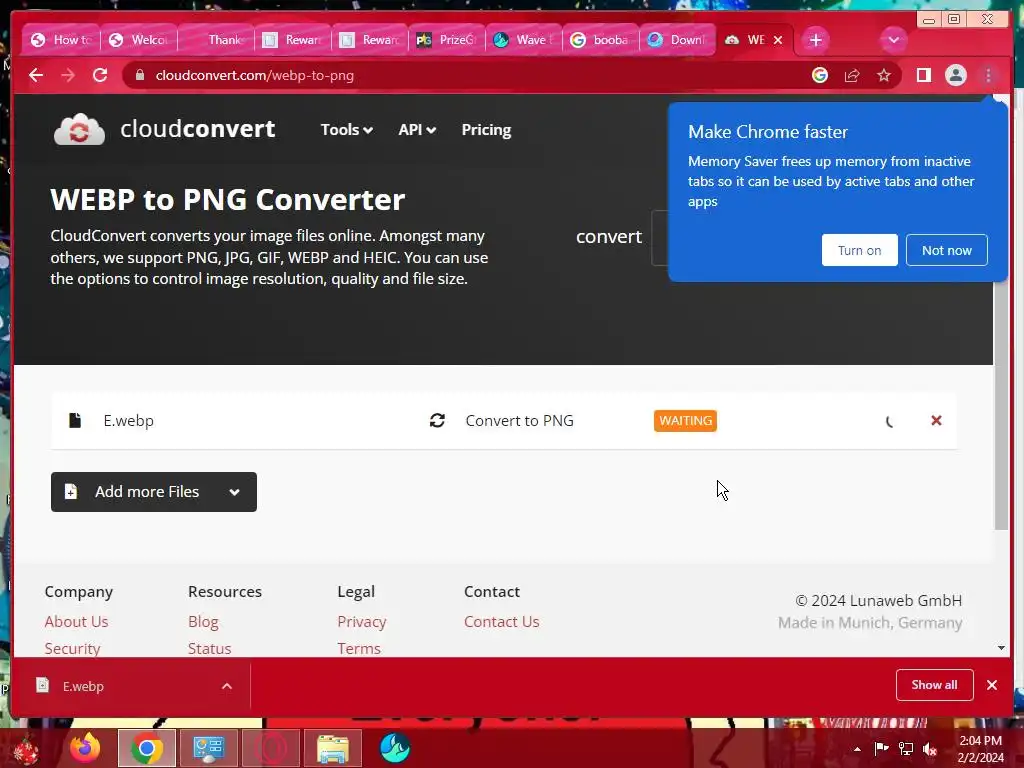This screenshot has height=768, width=1024.
Task: Open Chrome three-dot menu
Action: [x=988, y=75]
